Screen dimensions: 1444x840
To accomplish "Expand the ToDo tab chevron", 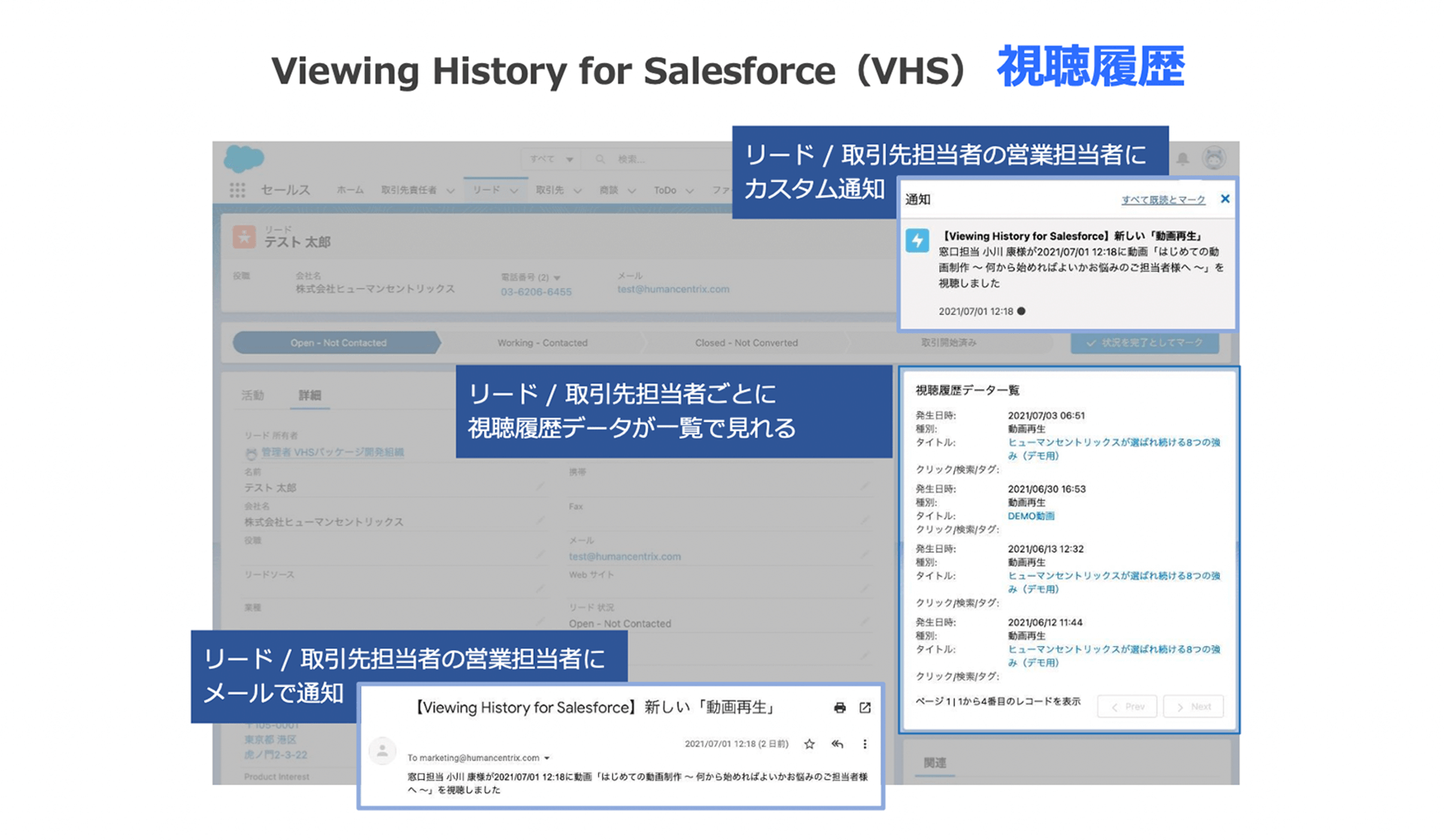I will (690, 191).
